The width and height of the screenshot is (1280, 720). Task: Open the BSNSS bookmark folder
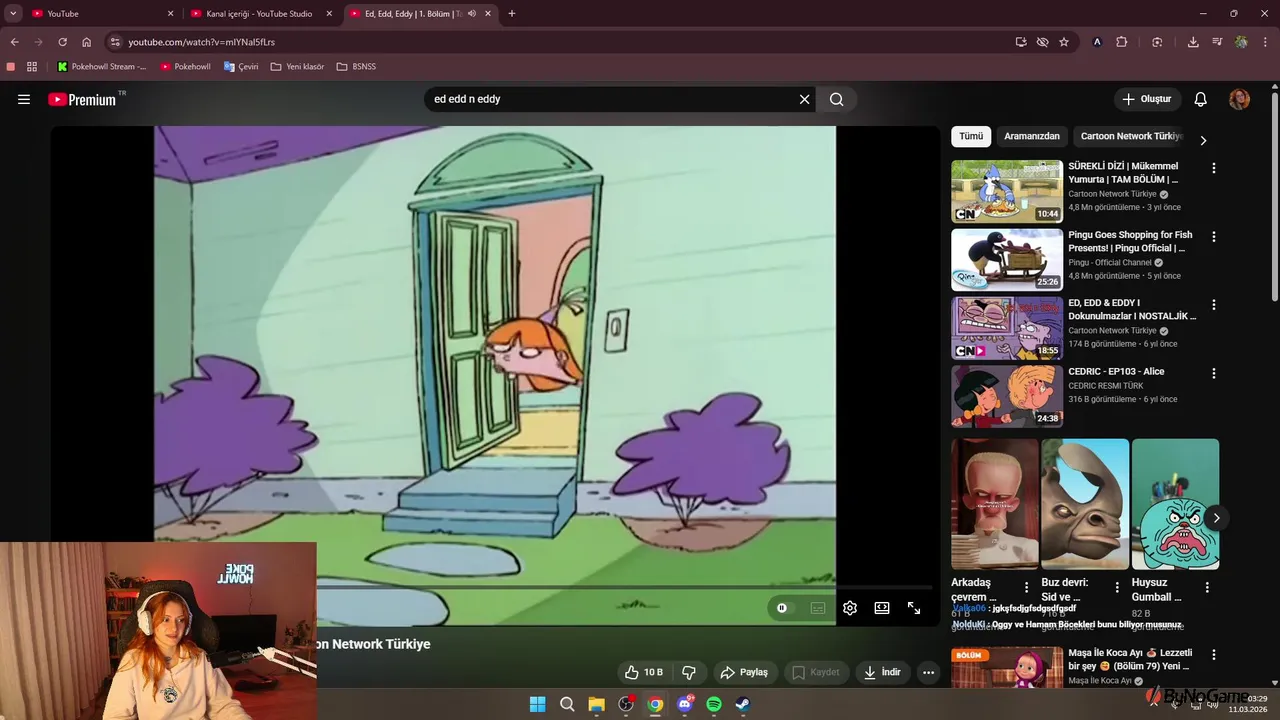tap(356, 67)
